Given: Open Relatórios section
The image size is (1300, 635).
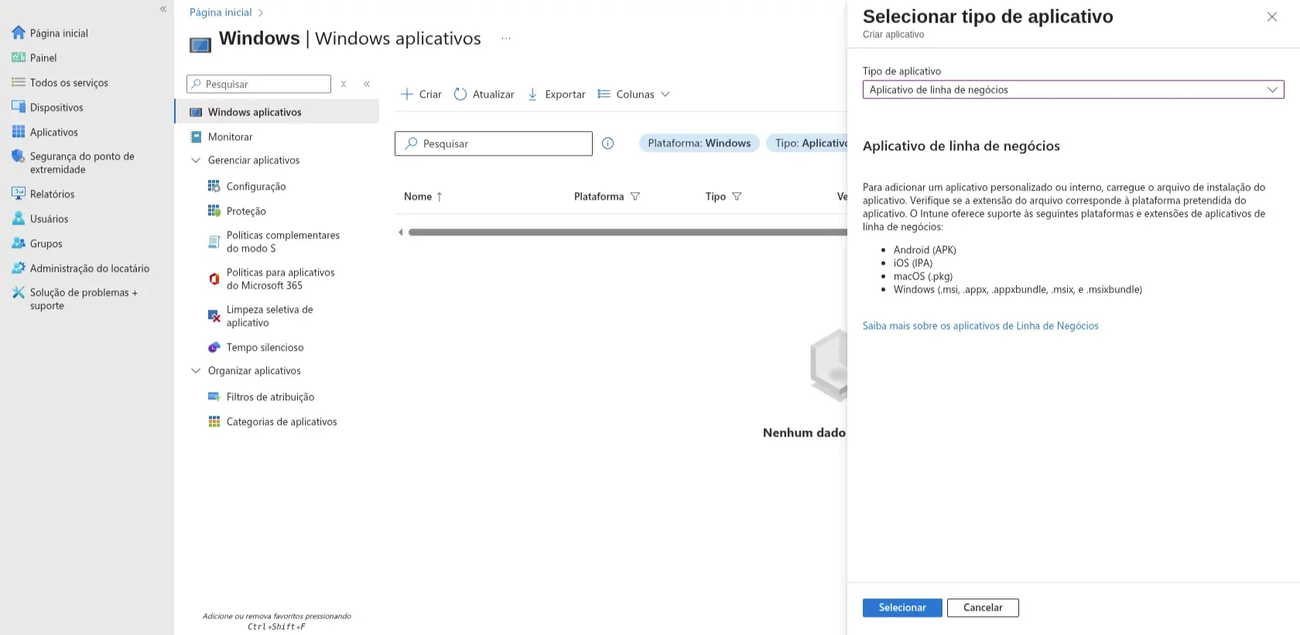Looking at the screenshot, I should coord(43,194).
